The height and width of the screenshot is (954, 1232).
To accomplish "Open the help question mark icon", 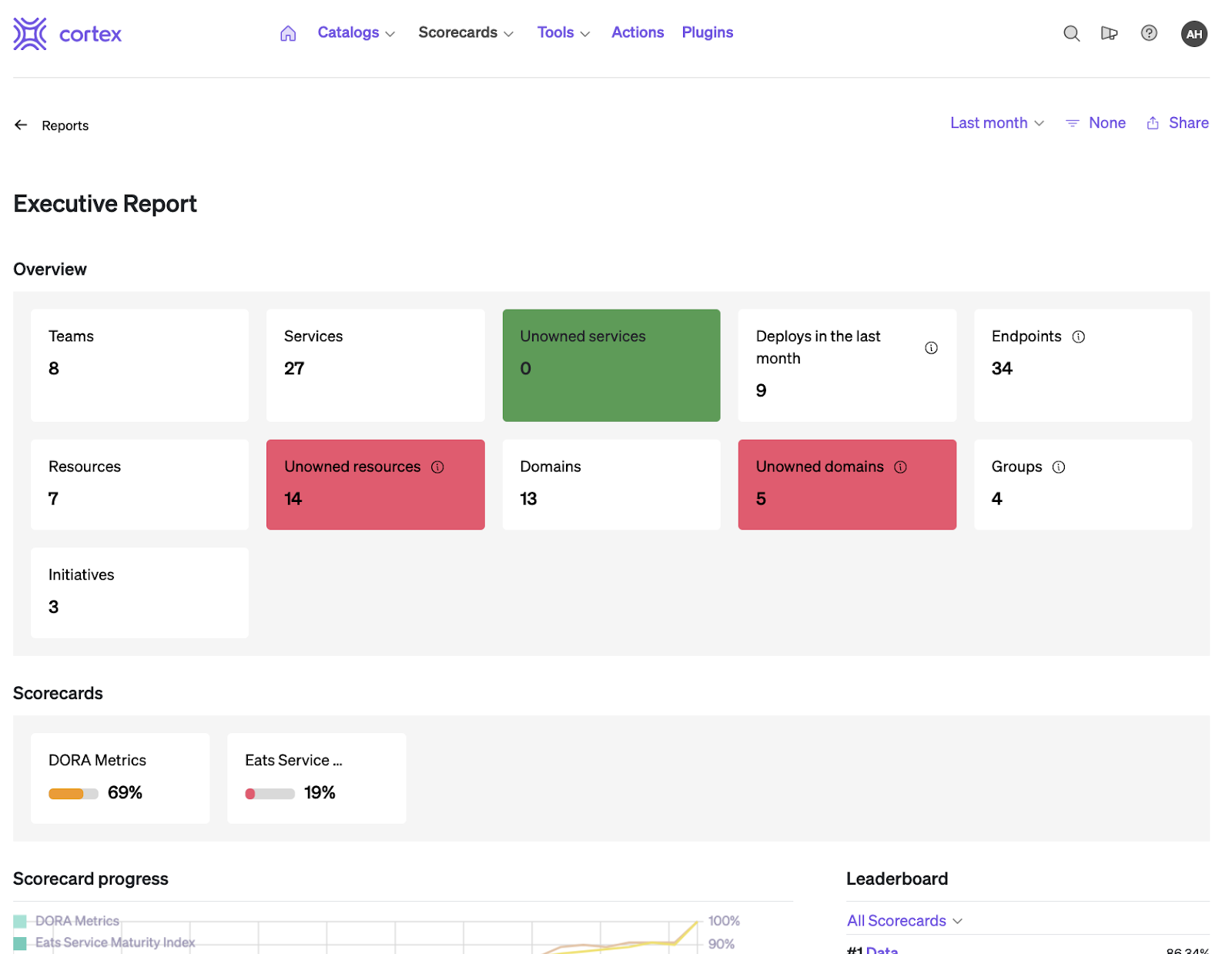I will click(1149, 33).
